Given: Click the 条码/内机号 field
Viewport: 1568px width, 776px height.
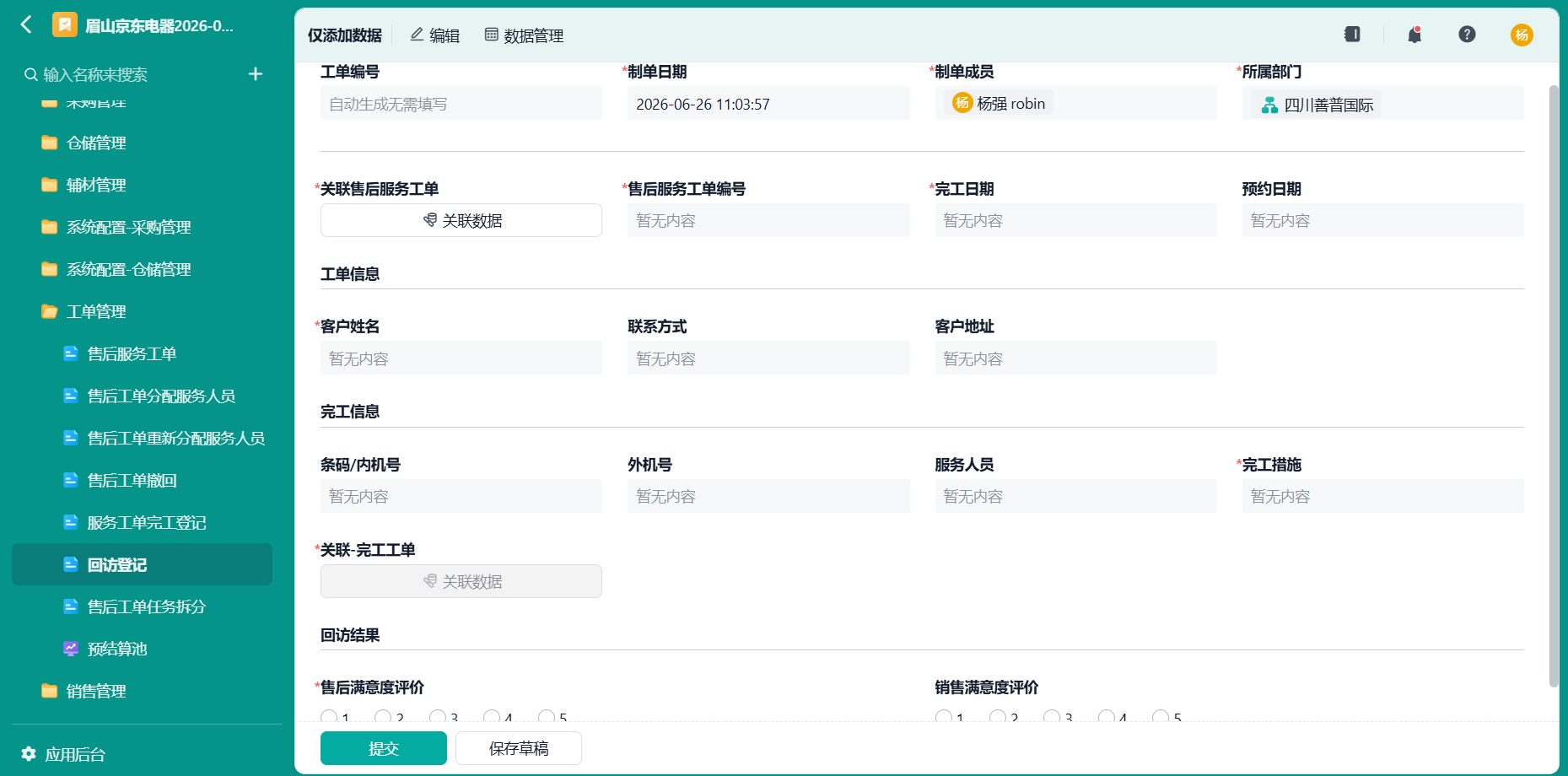Looking at the screenshot, I should pos(461,496).
